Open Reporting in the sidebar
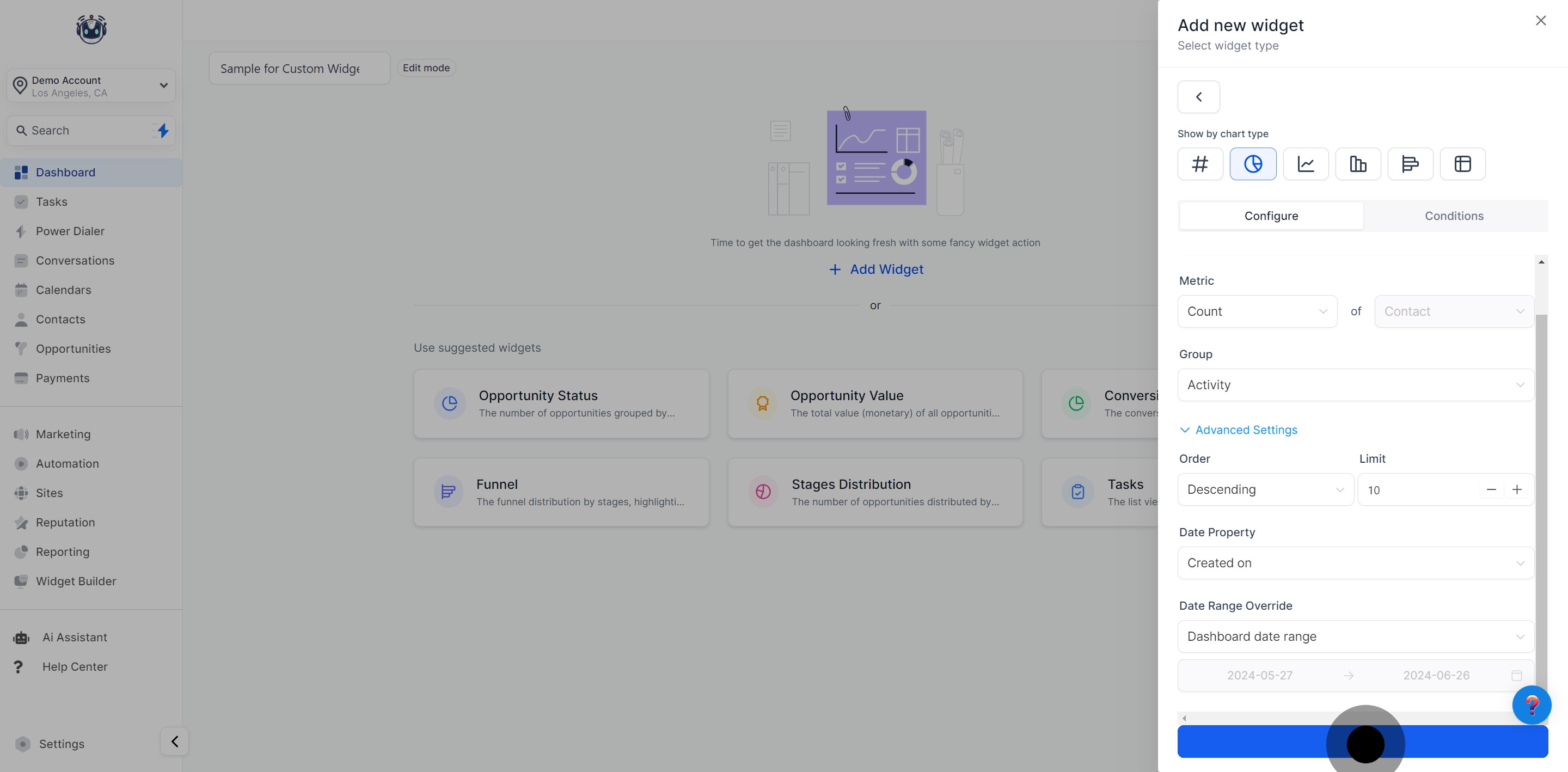Viewport: 1568px width, 772px height. [x=91, y=552]
